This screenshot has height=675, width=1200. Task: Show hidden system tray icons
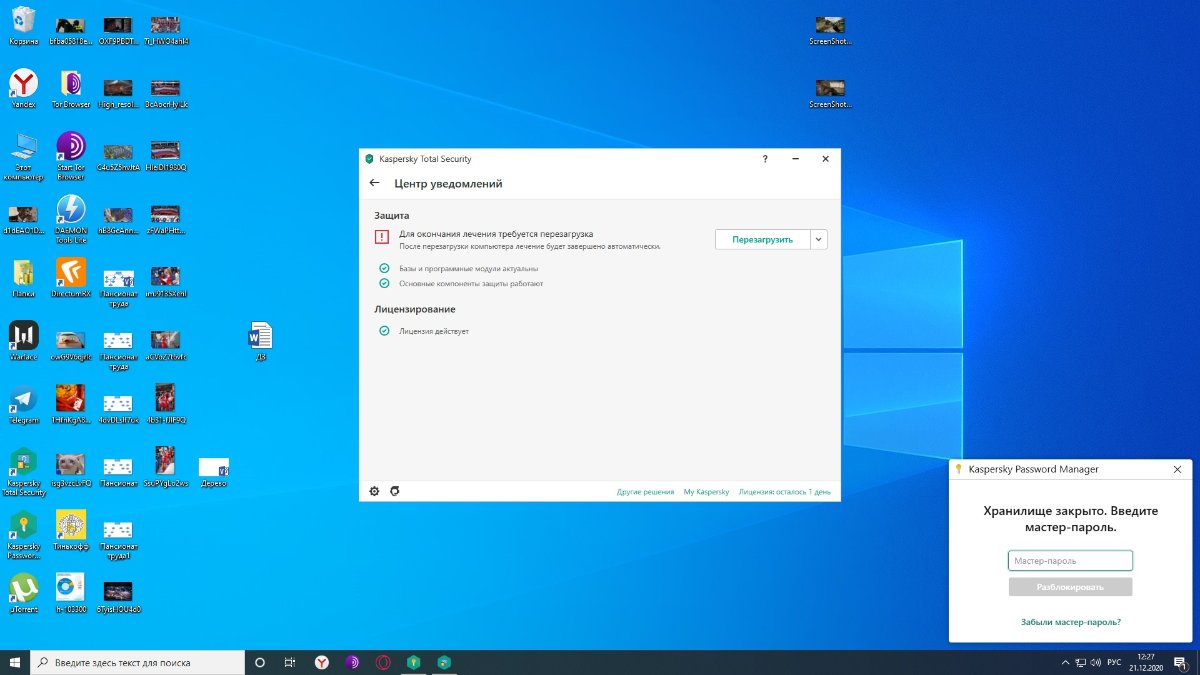(x=1065, y=663)
